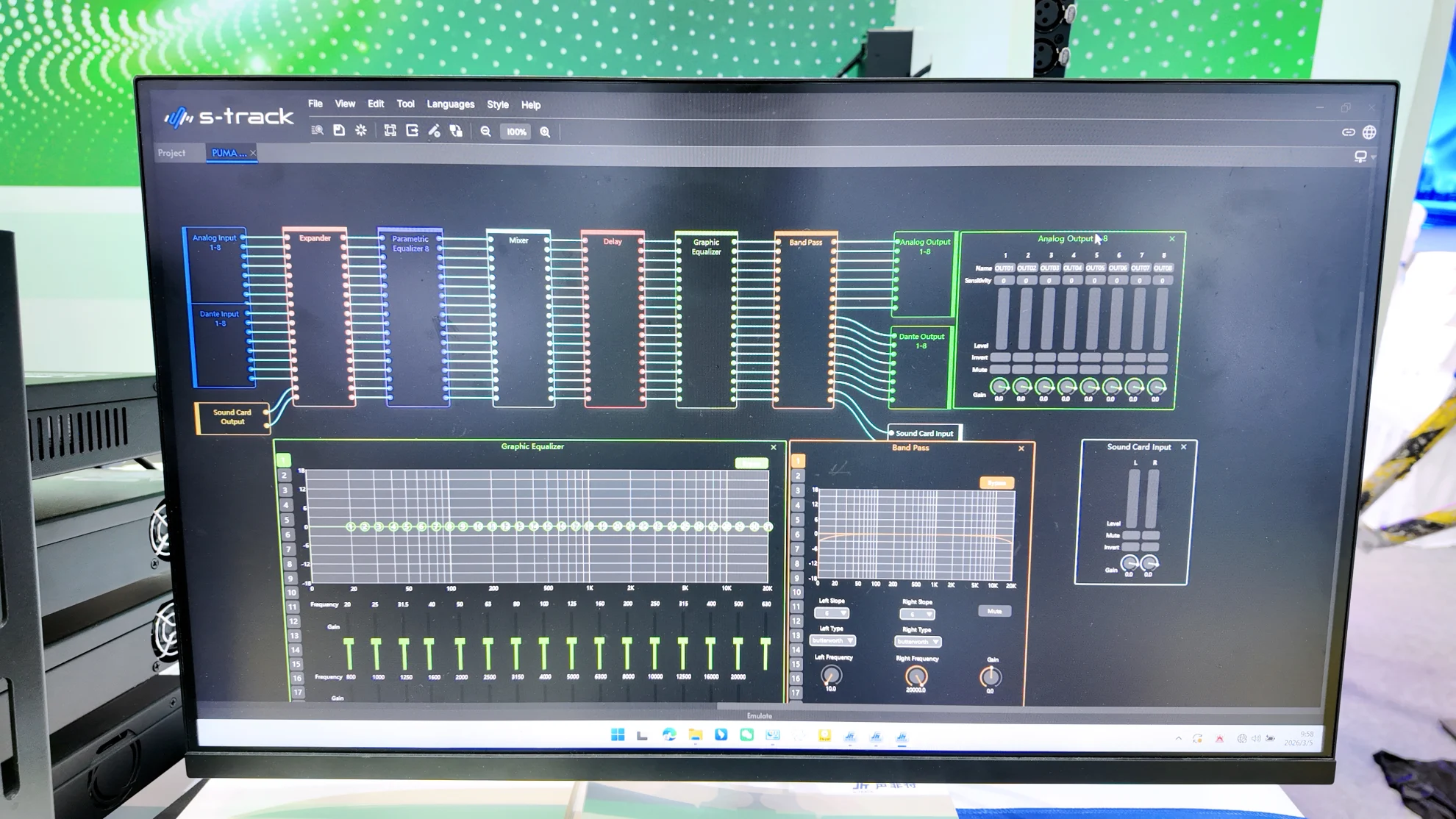The image size is (1456, 819).
Task: Click the zoom out magnifier icon
Action: [485, 132]
